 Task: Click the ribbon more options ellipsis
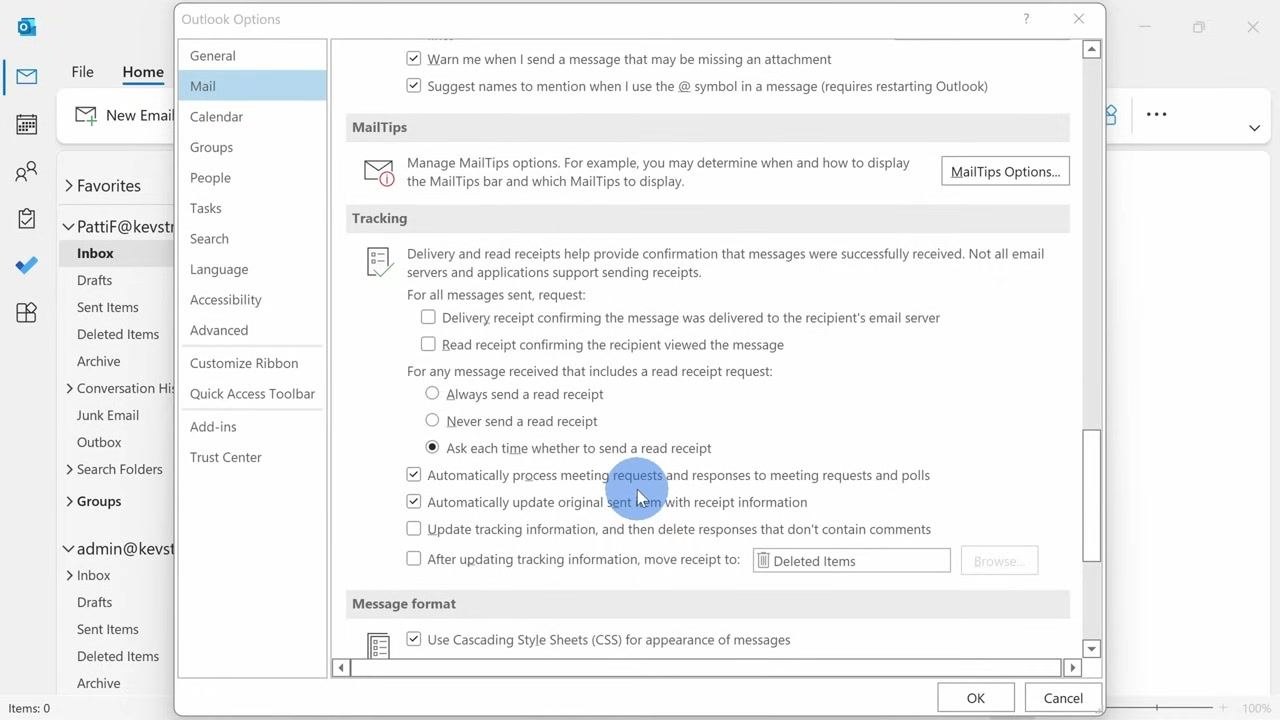pyautogui.click(x=1156, y=114)
